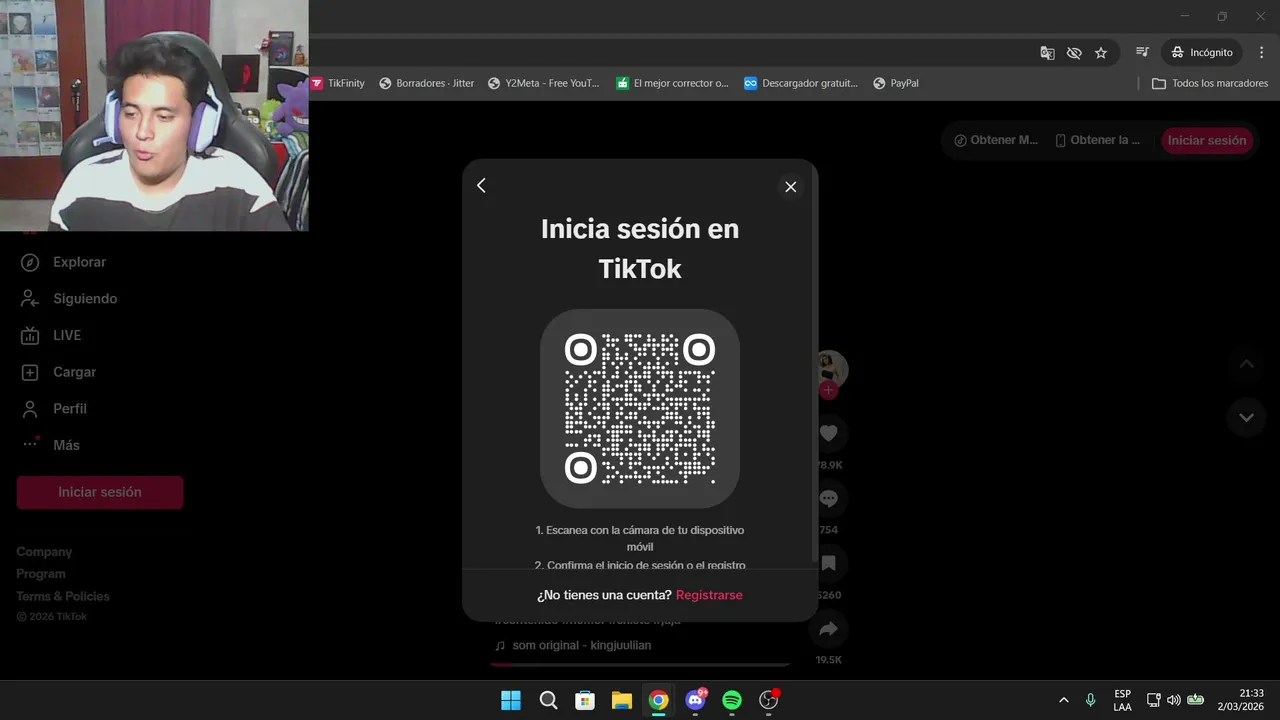Image resolution: width=1280 pixels, height=720 pixels.
Task: Click the green battery tray icon
Action: (1196, 700)
